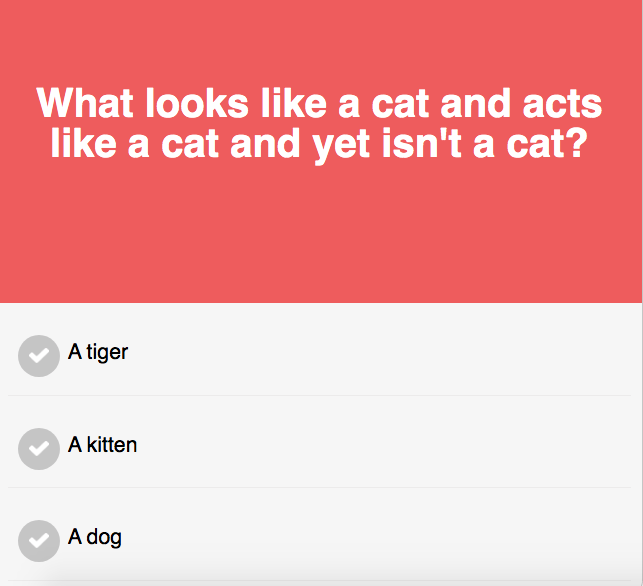Click the 'A dog' answer text
The image size is (643, 586).
pos(95,537)
